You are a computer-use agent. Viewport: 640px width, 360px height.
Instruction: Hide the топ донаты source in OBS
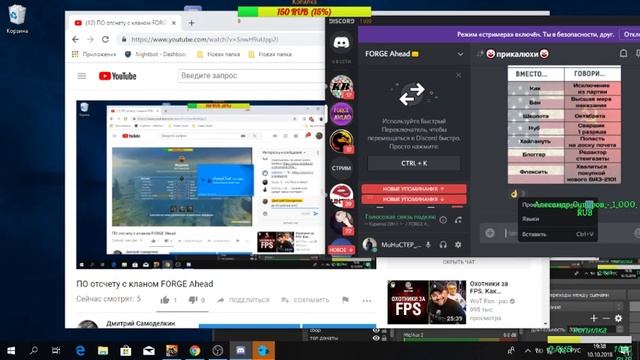coord(376,338)
